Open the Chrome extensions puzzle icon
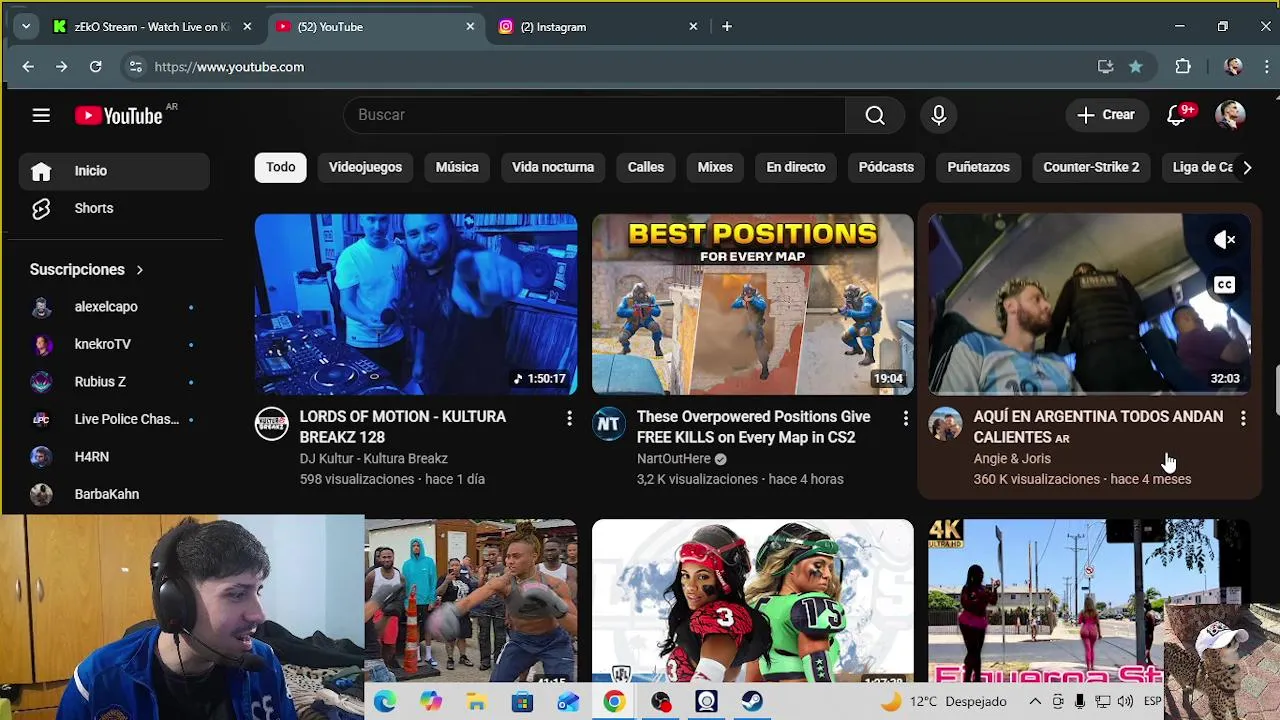This screenshot has height=720, width=1280. tap(1183, 67)
